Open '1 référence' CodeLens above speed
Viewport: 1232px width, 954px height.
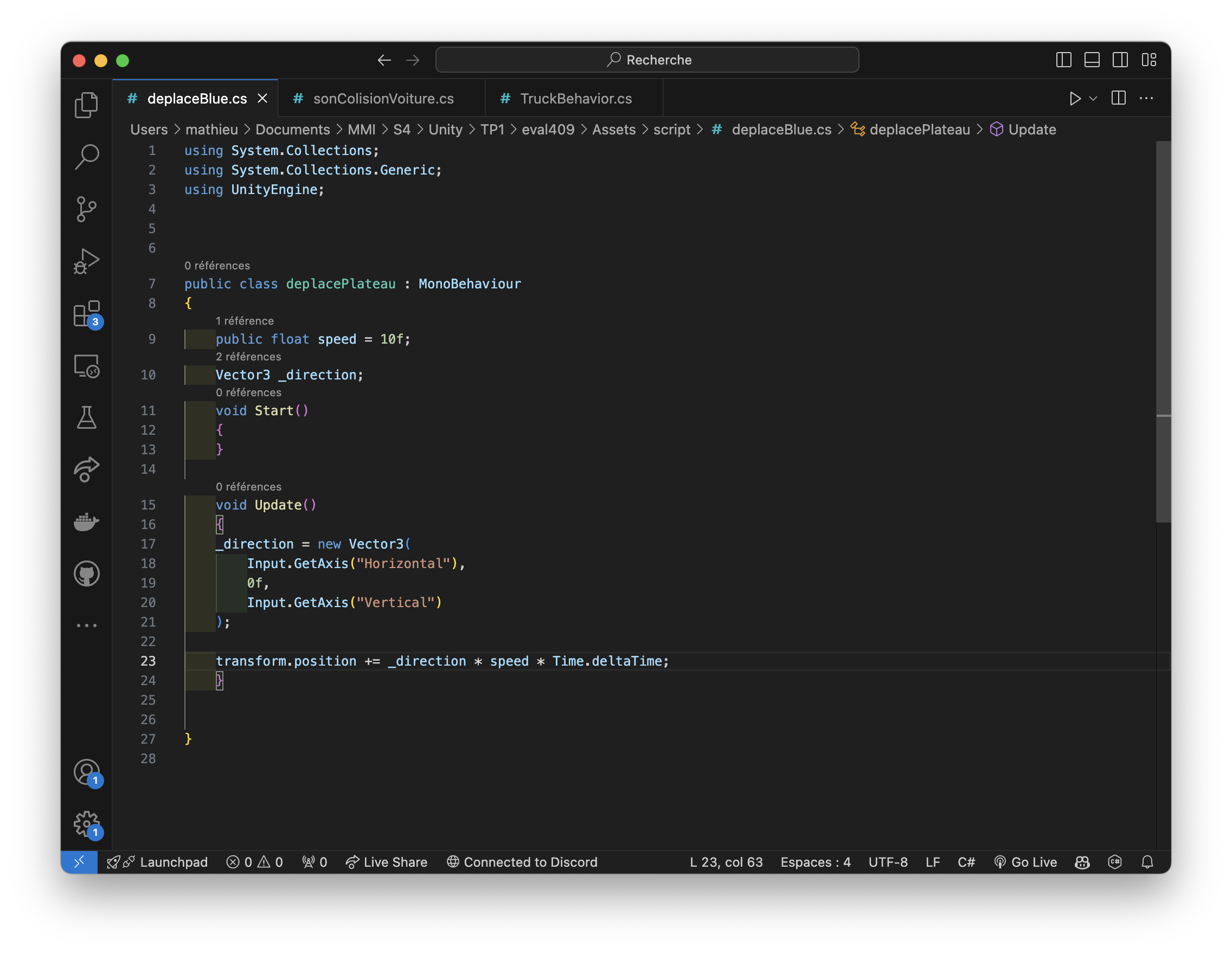point(244,321)
